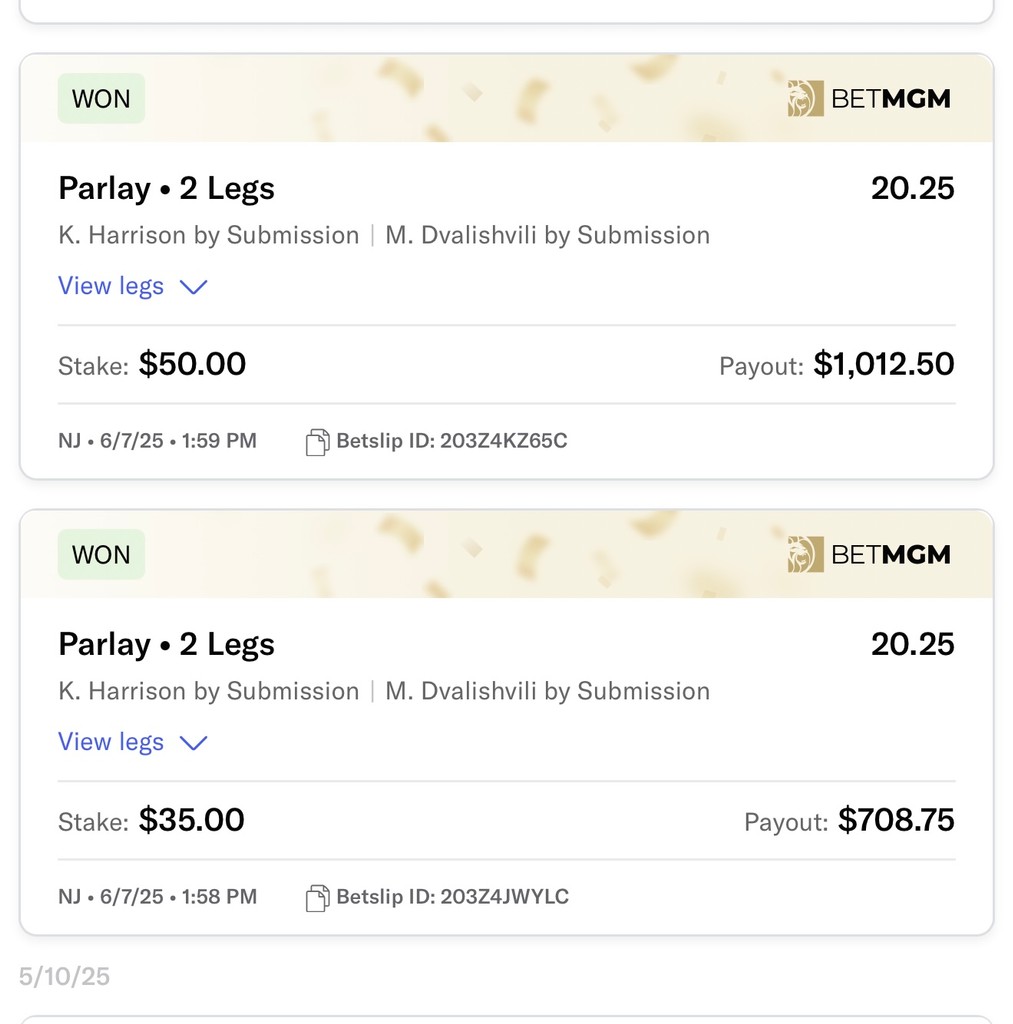Open "View legs" link on $708.75 payout bet

[111, 742]
